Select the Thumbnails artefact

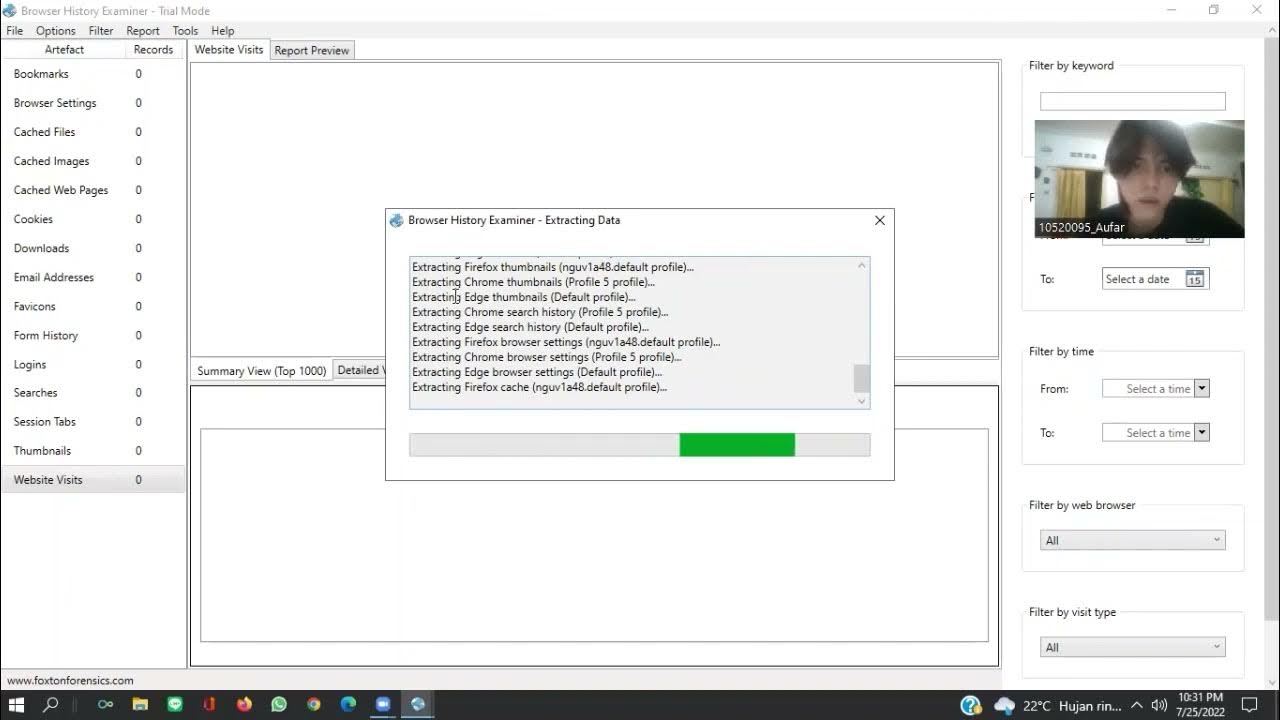(93, 451)
